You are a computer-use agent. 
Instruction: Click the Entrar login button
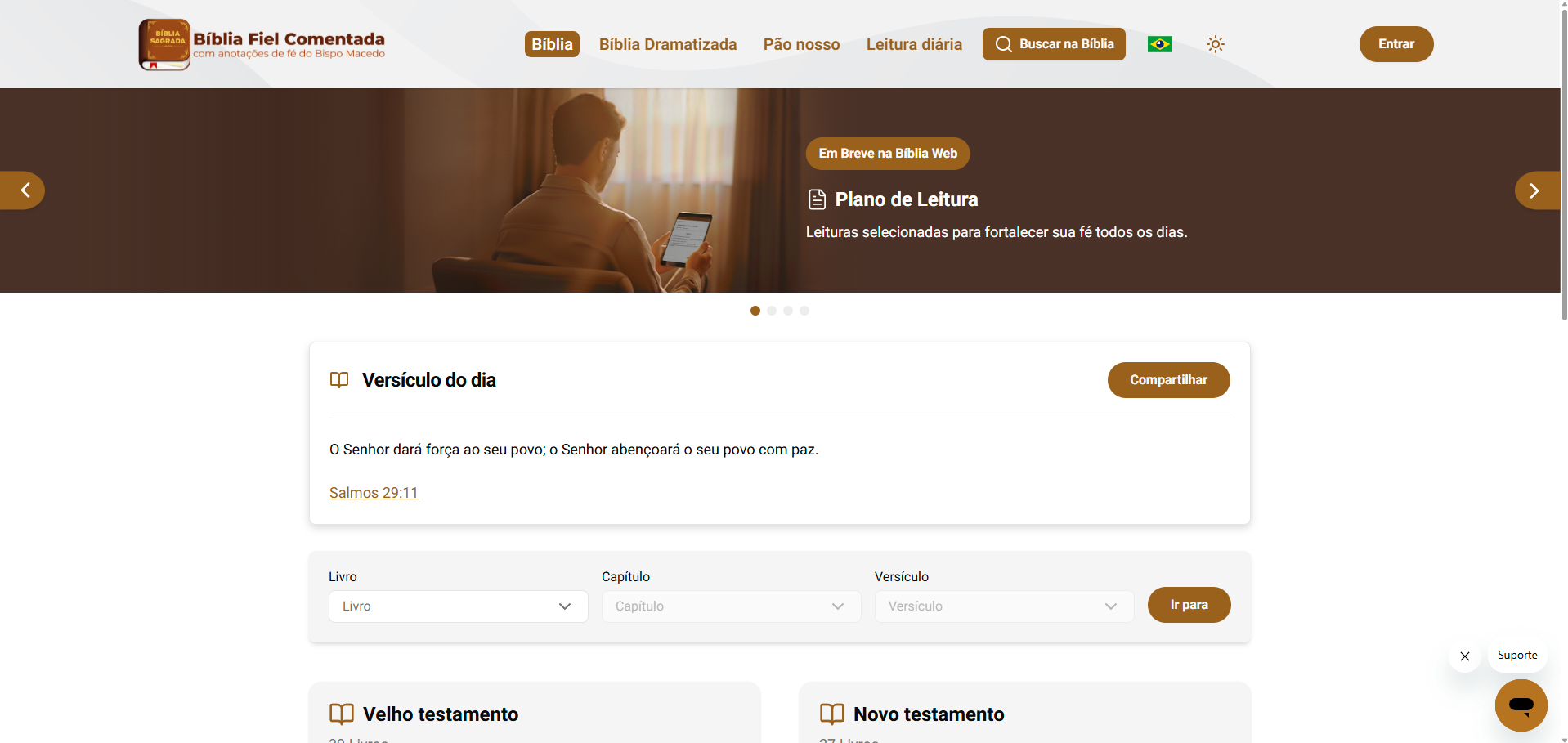[x=1396, y=44]
